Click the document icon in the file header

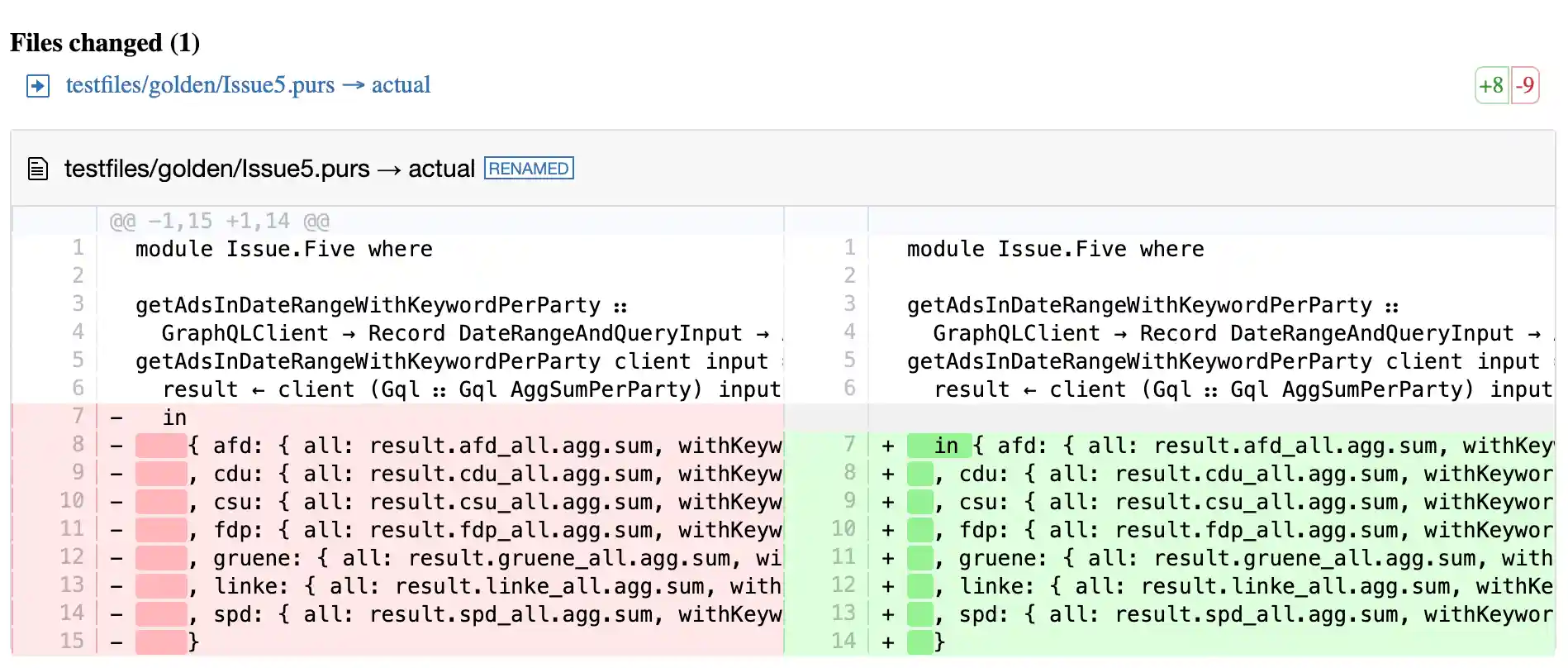click(38, 169)
